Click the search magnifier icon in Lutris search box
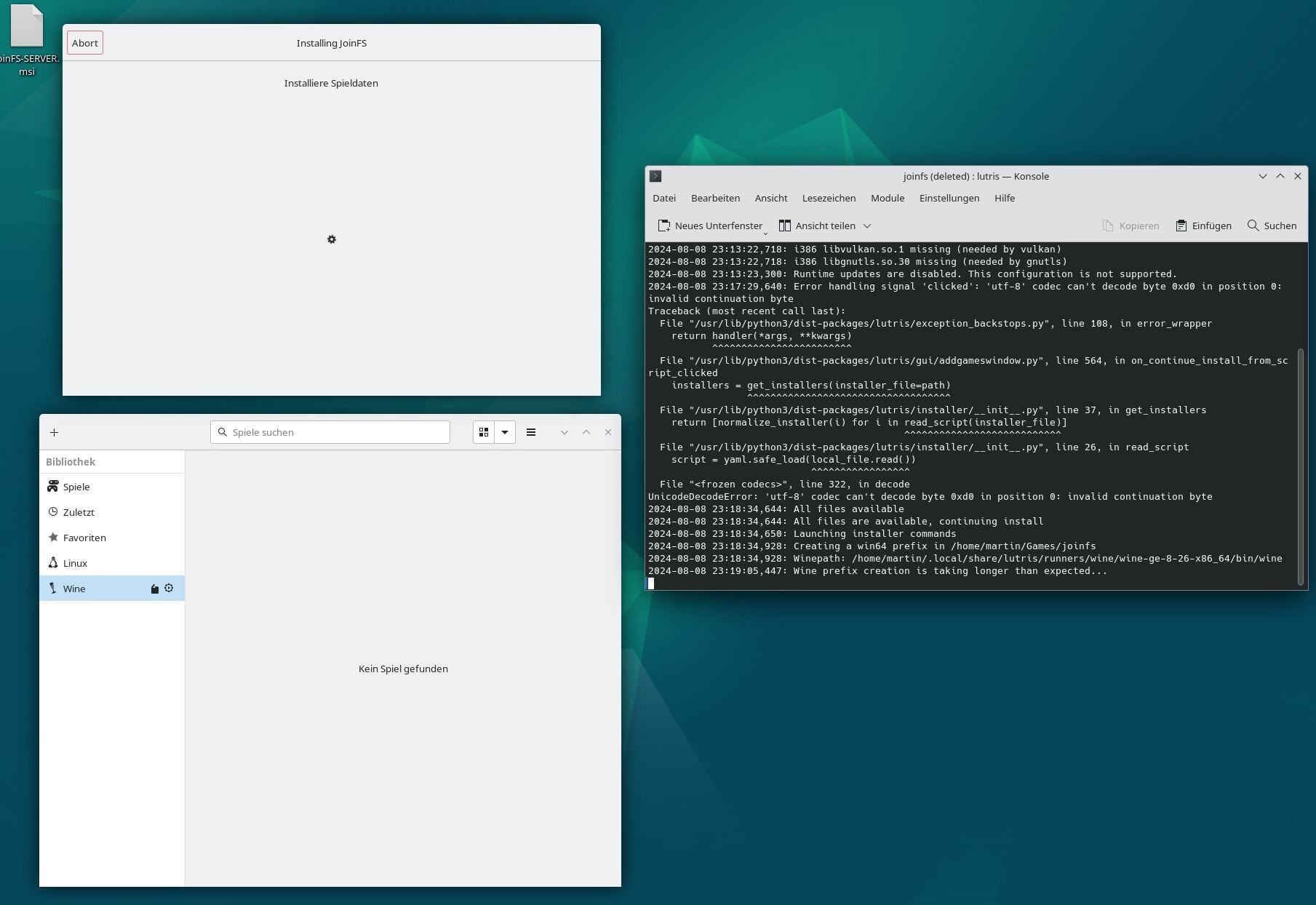Image resolution: width=1316 pixels, height=905 pixels. 223,432
